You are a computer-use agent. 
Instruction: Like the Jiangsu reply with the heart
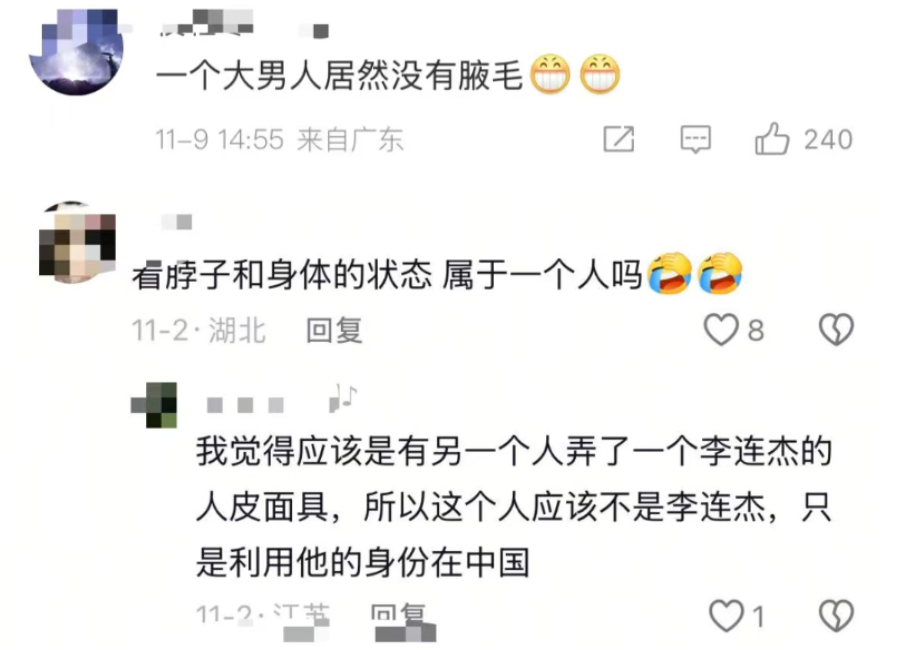coord(727,616)
